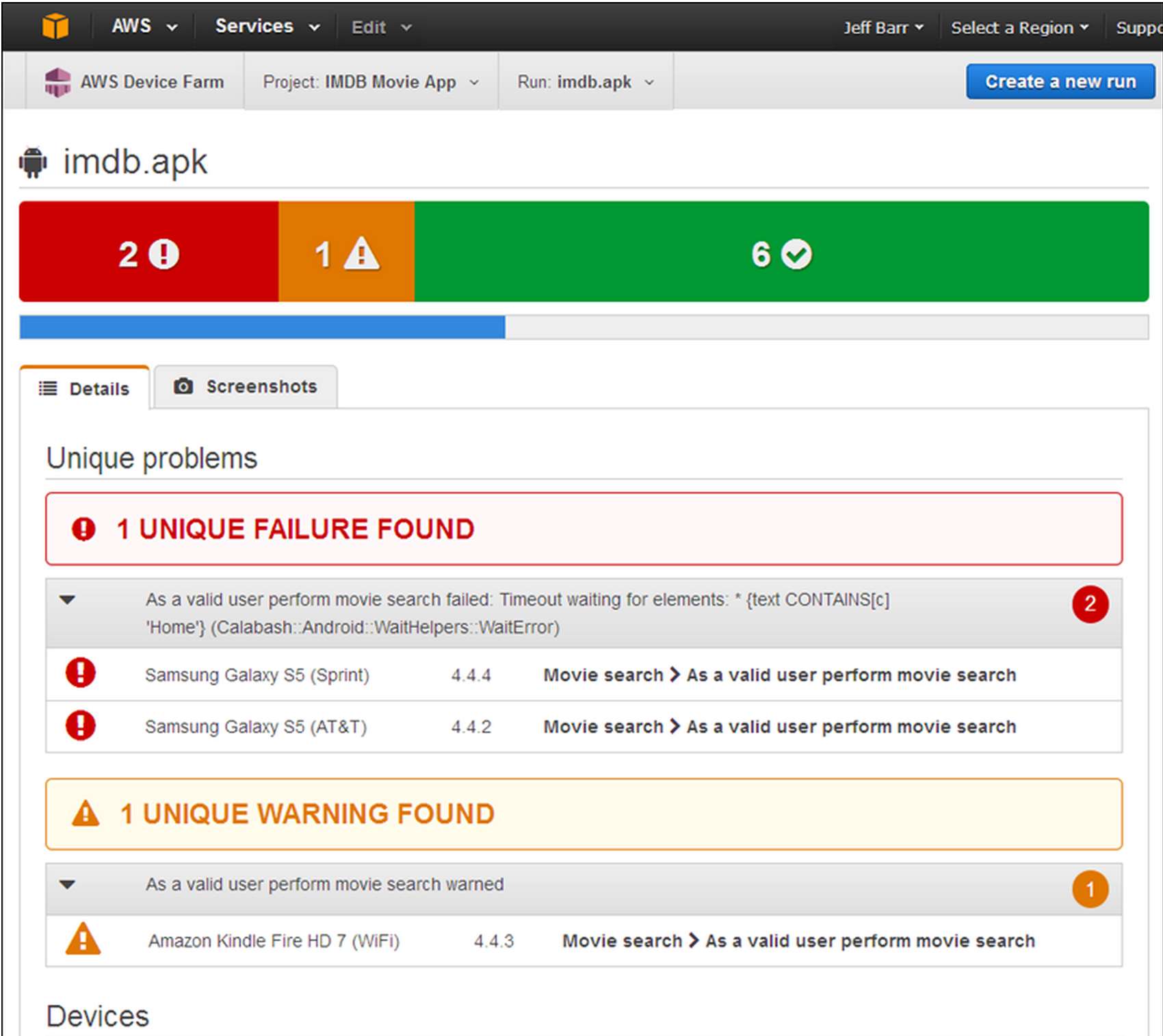Click the green passed results segment showing 6
The image size is (1163, 1036).
pyautogui.click(x=781, y=252)
